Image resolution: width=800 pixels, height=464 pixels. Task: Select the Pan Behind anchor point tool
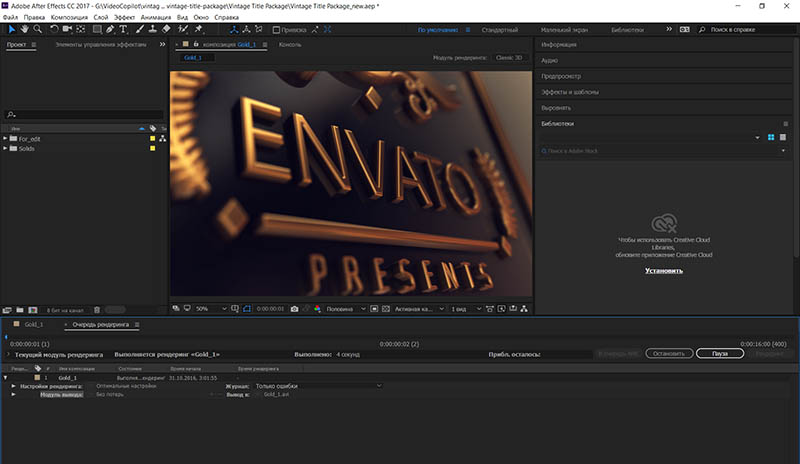click(x=81, y=30)
